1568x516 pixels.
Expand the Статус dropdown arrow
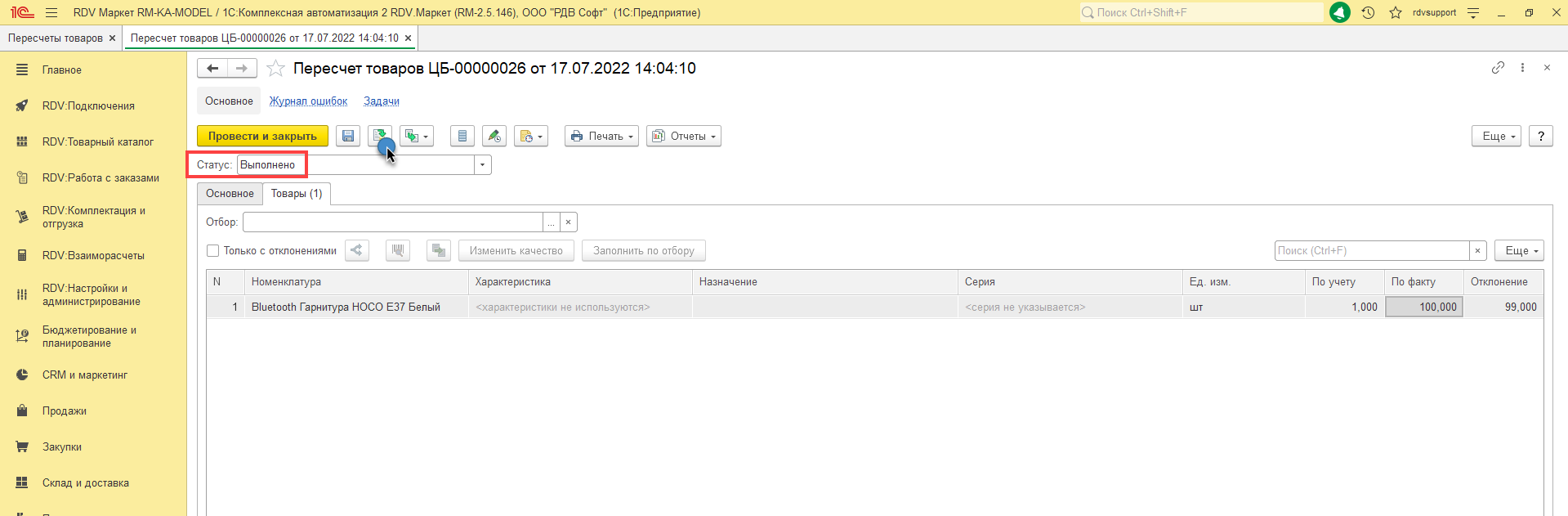483,165
